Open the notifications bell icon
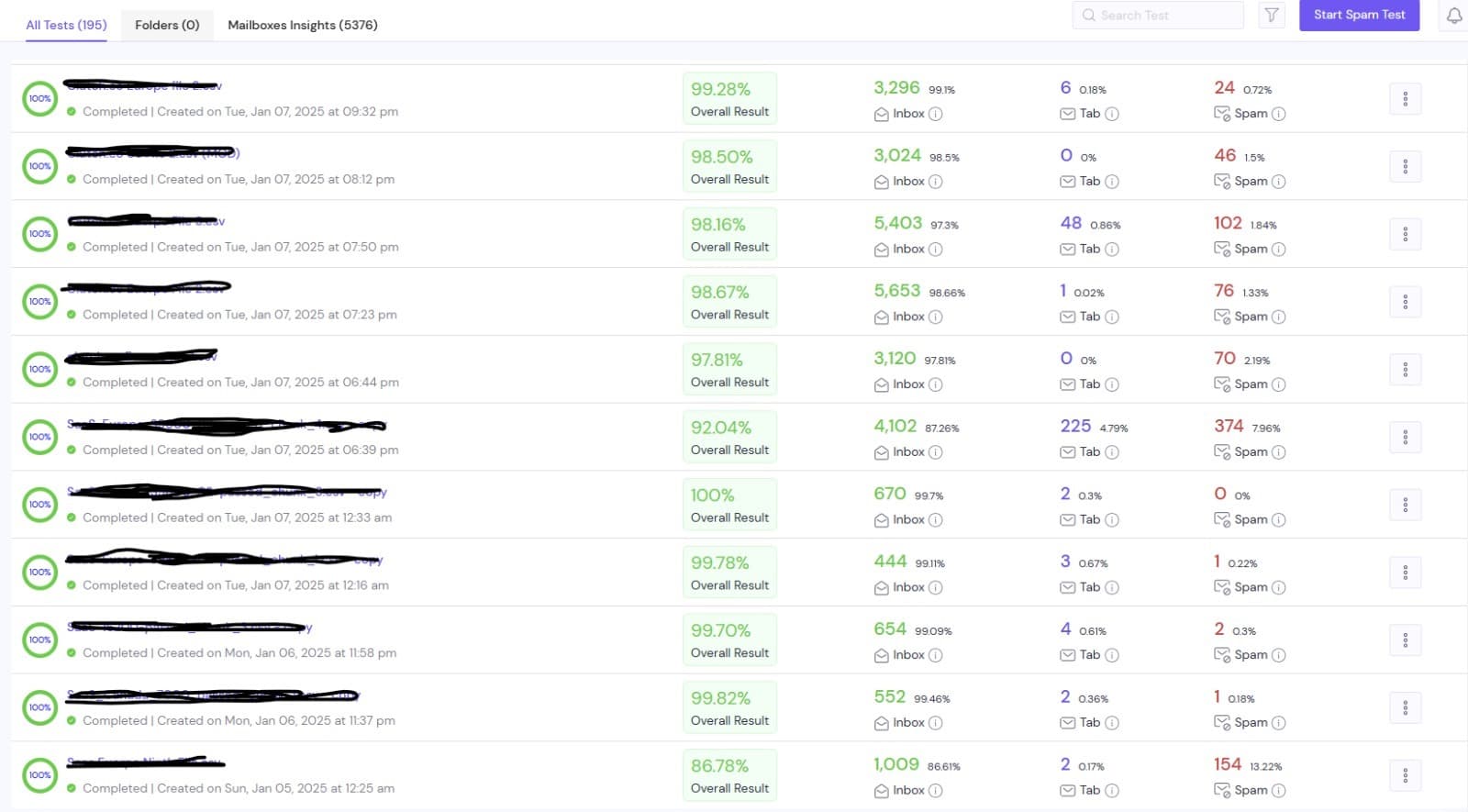Screen dimensions: 1468x812 click(1454, 16)
